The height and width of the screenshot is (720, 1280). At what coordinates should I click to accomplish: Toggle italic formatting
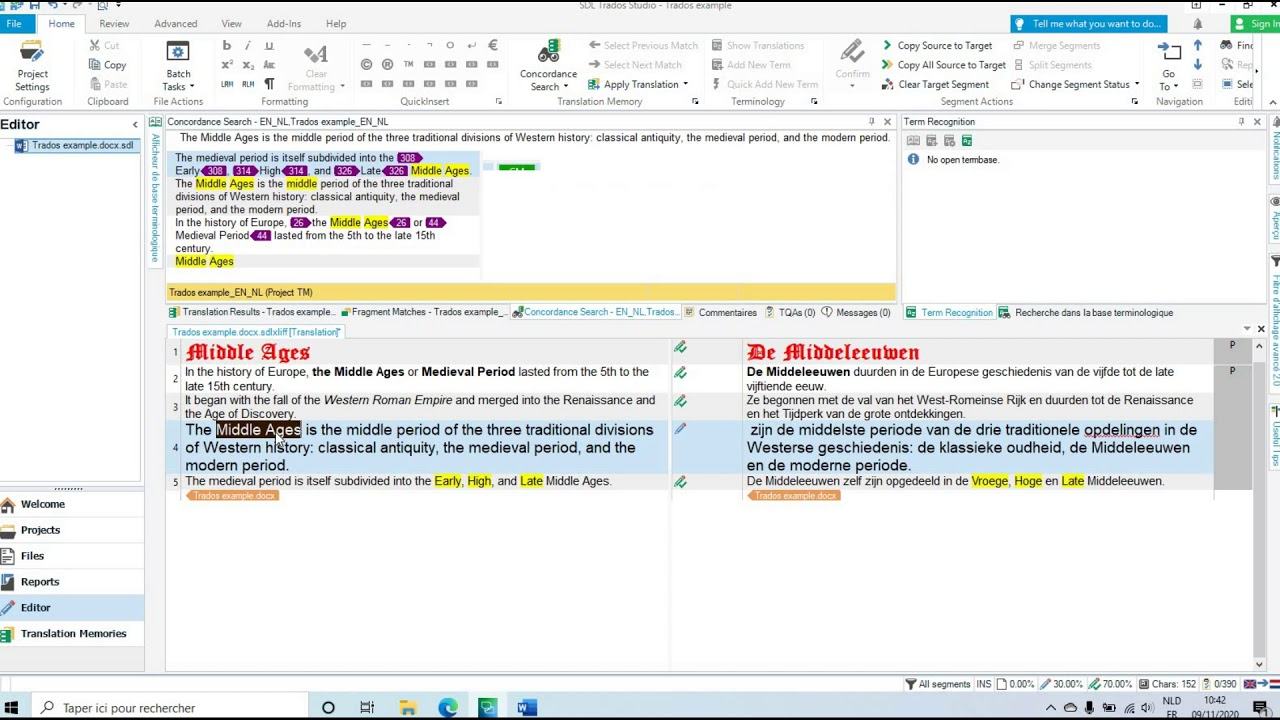pyautogui.click(x=247, y=45)
